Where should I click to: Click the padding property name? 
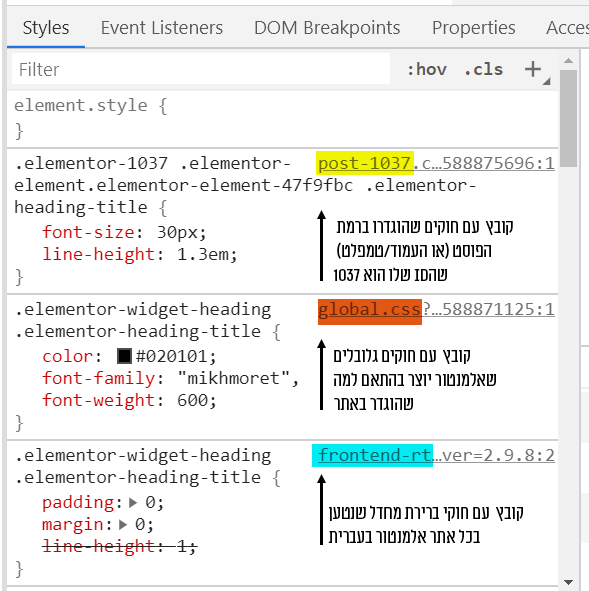point(78,503)
